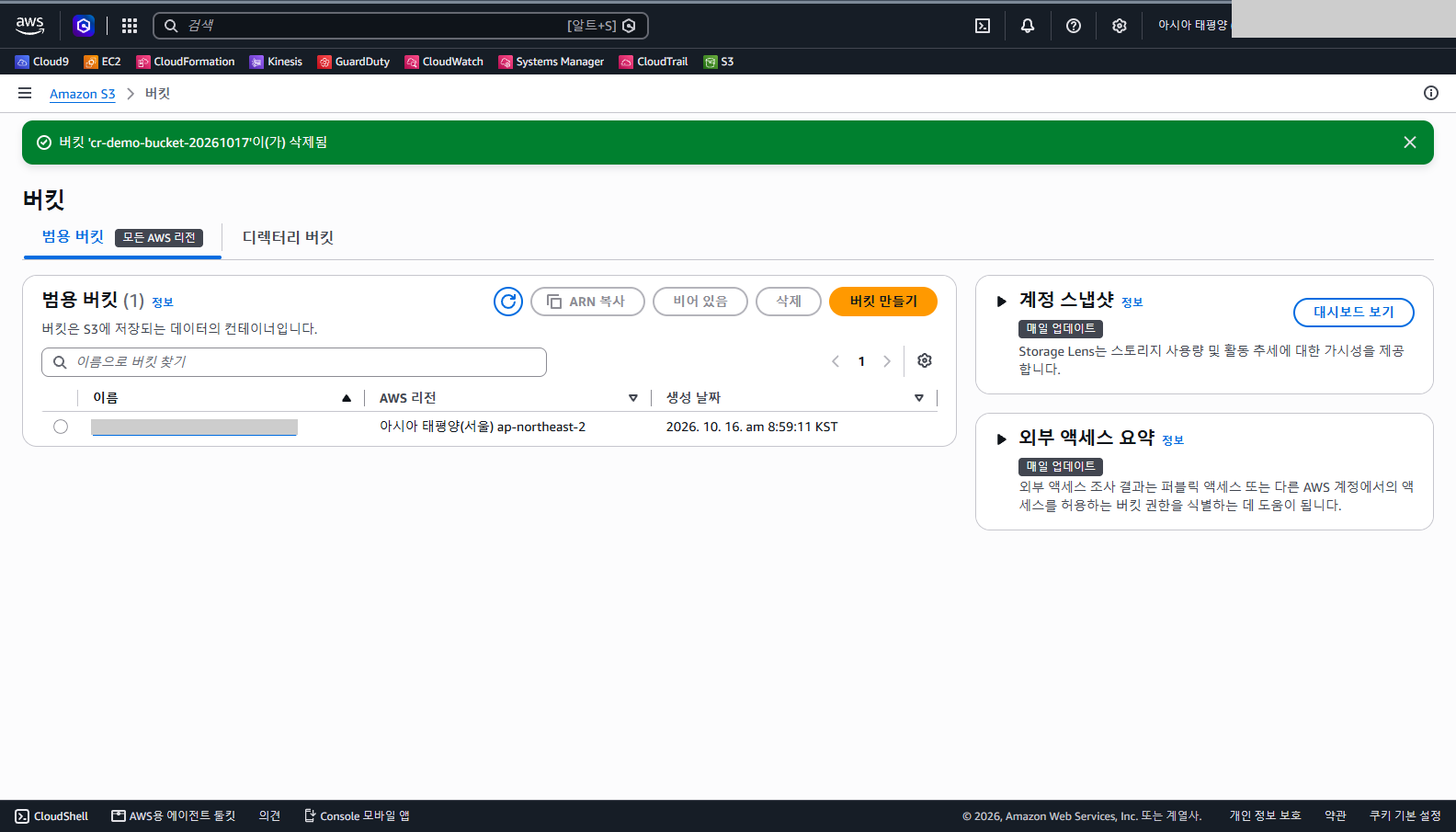Toggle the side navigation hamburger menu
Image resolution: width=1456 pixels, height=832 pixels.
pyautogui.click(x=25, y=93)
